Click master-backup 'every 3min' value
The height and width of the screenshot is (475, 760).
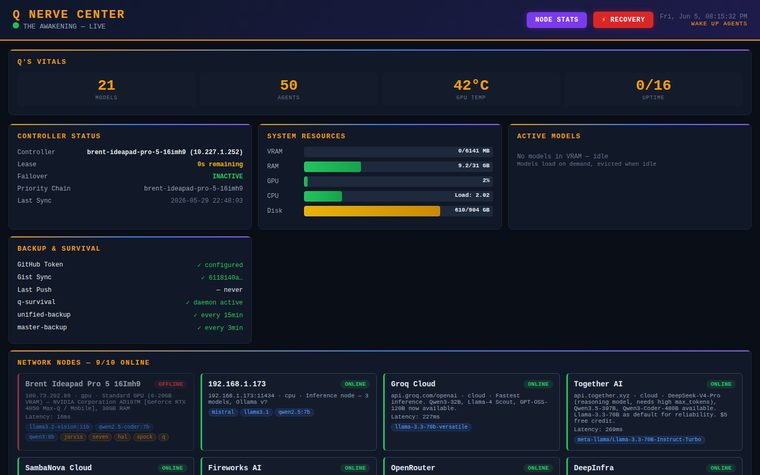pyautogui.click(x=220, y=328)
